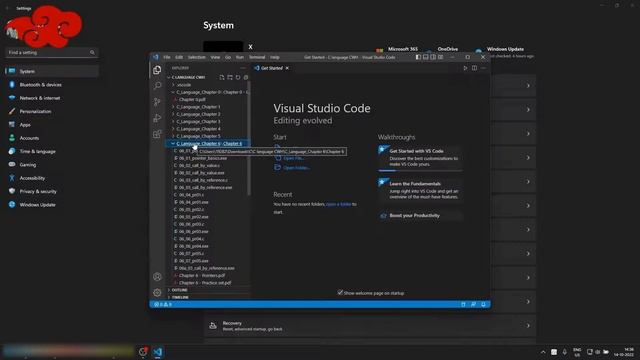
Task: Click the system tray overflow arrow on taskbar
Action: 543,352
